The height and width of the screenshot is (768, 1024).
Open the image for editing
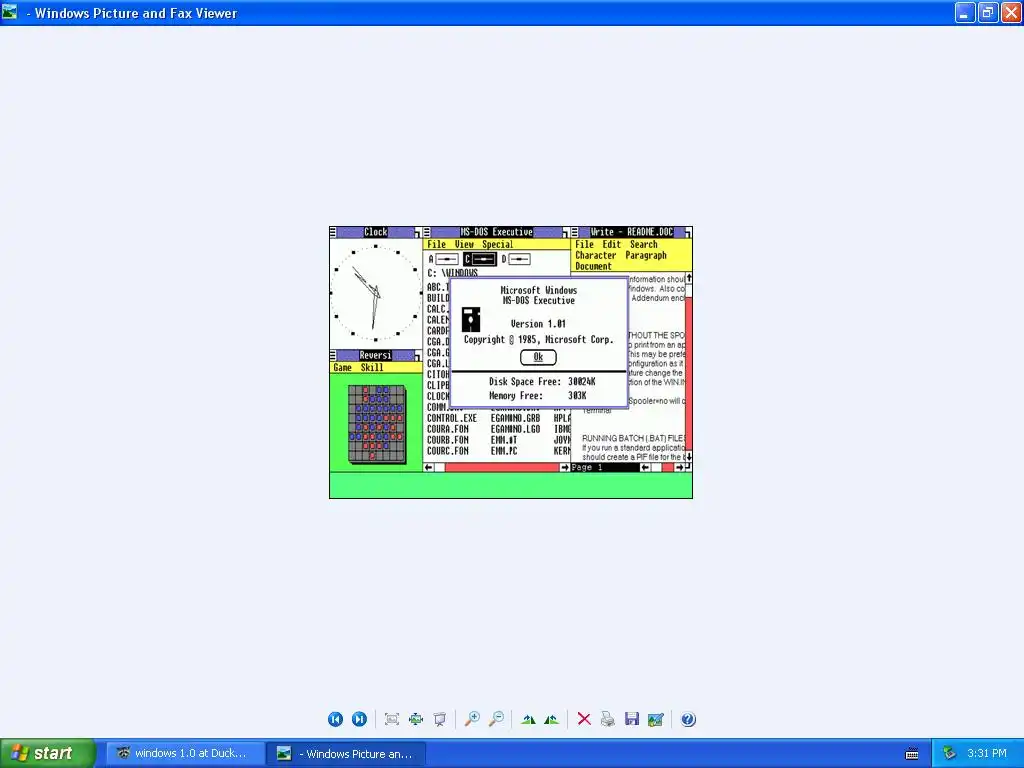(x=656, y=719)
